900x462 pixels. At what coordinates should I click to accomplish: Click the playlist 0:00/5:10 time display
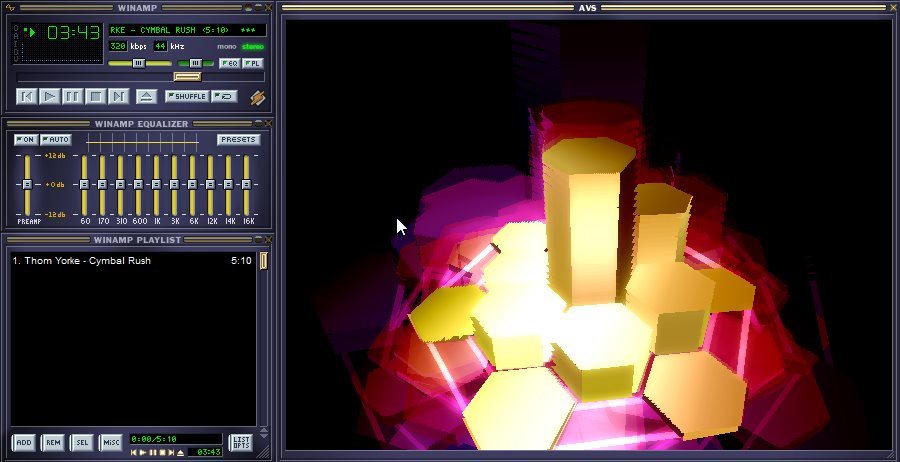[x=175, y=439]
